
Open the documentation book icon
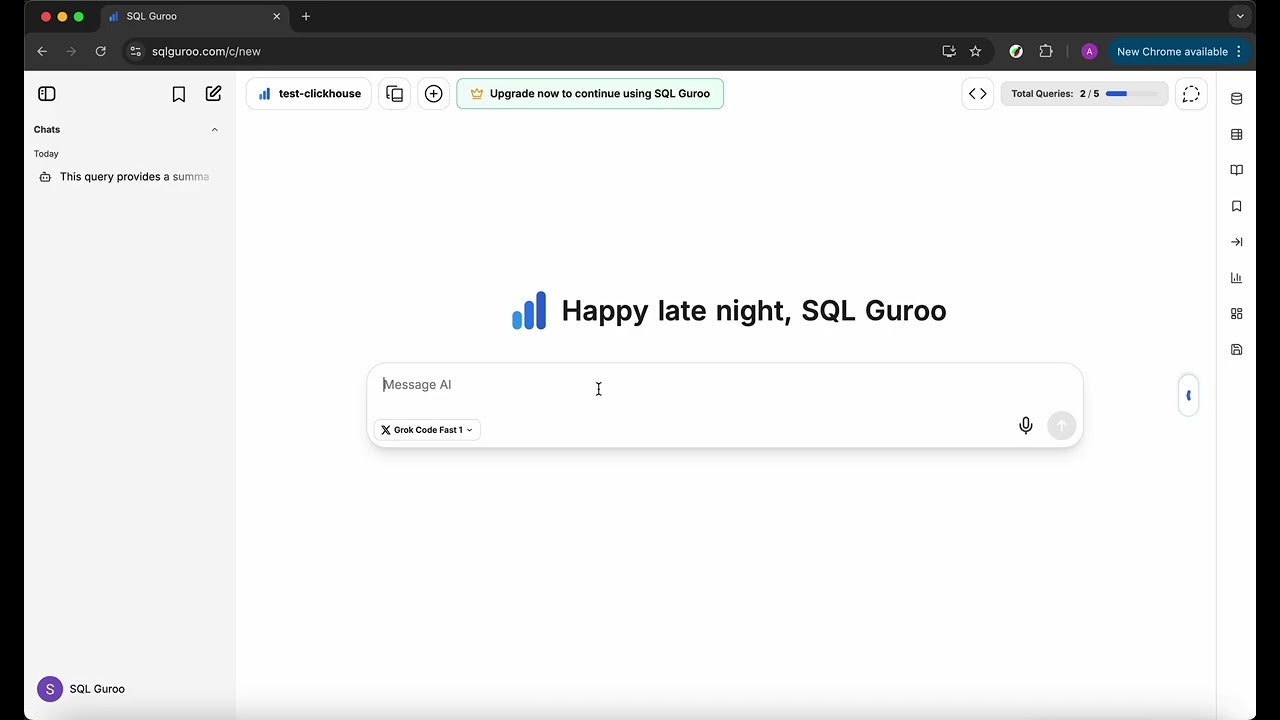(1236, 170)
